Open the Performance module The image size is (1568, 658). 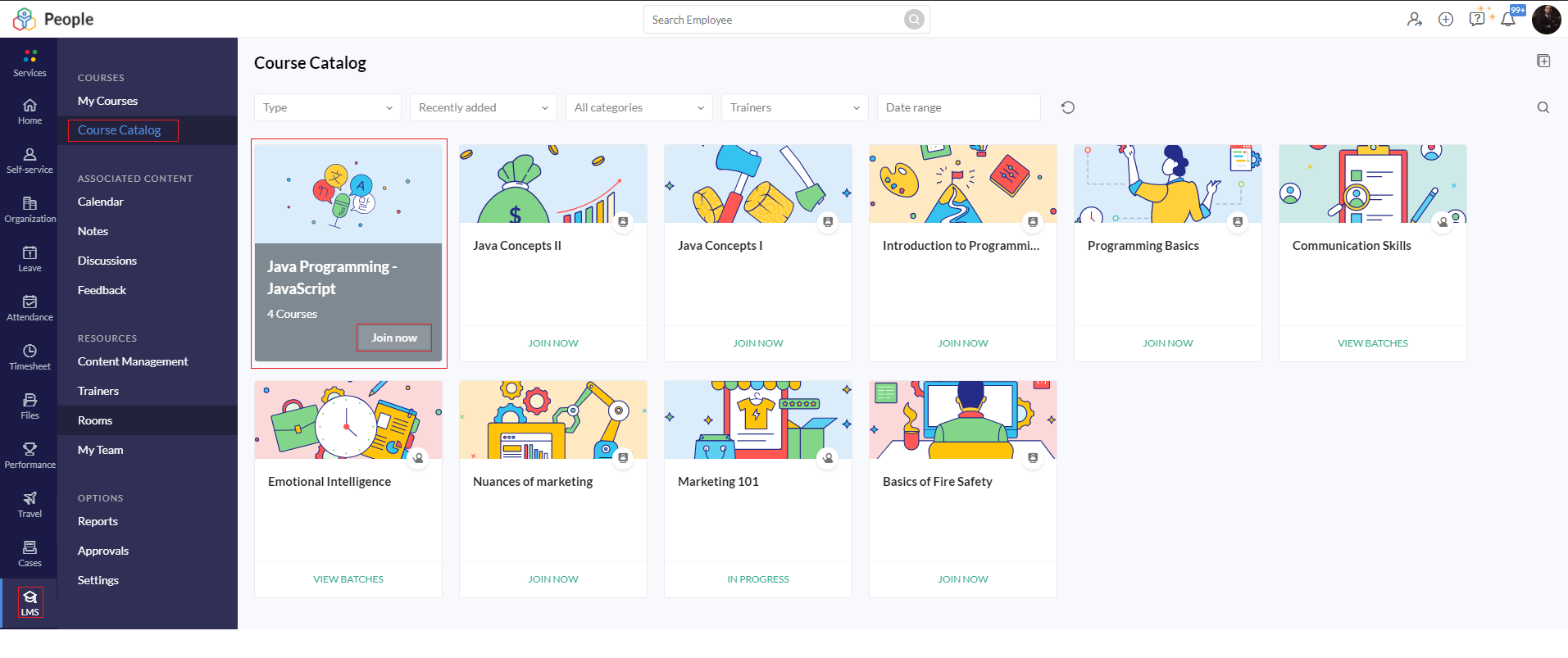tap(30, 456)
